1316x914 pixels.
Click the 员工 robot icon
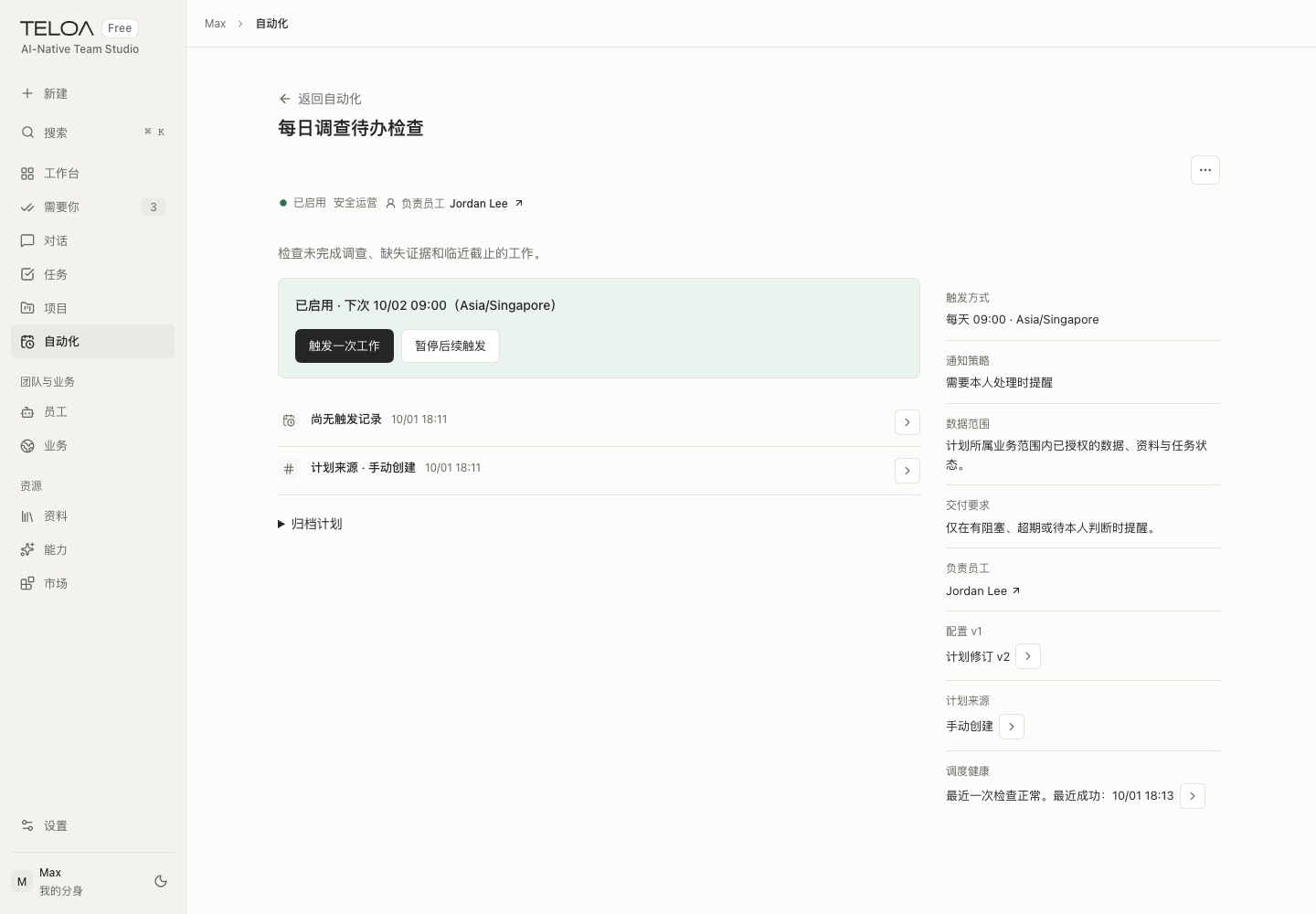[27, 412]
